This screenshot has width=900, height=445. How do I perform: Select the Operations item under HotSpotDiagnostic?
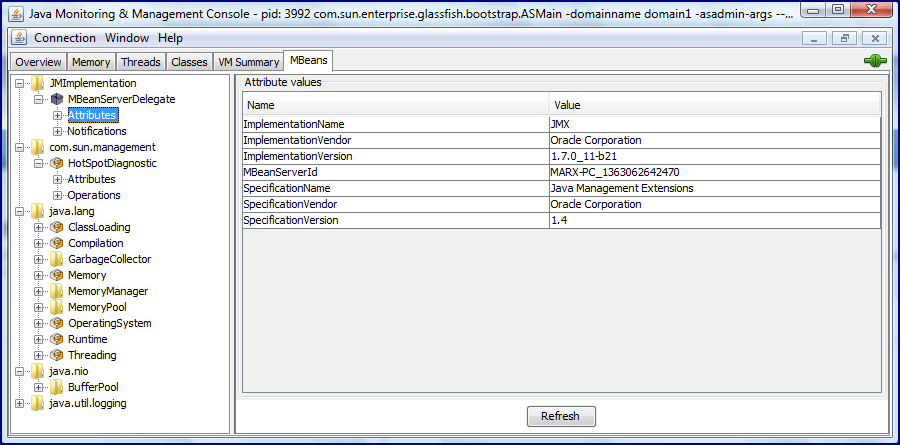tap(94, 195)
